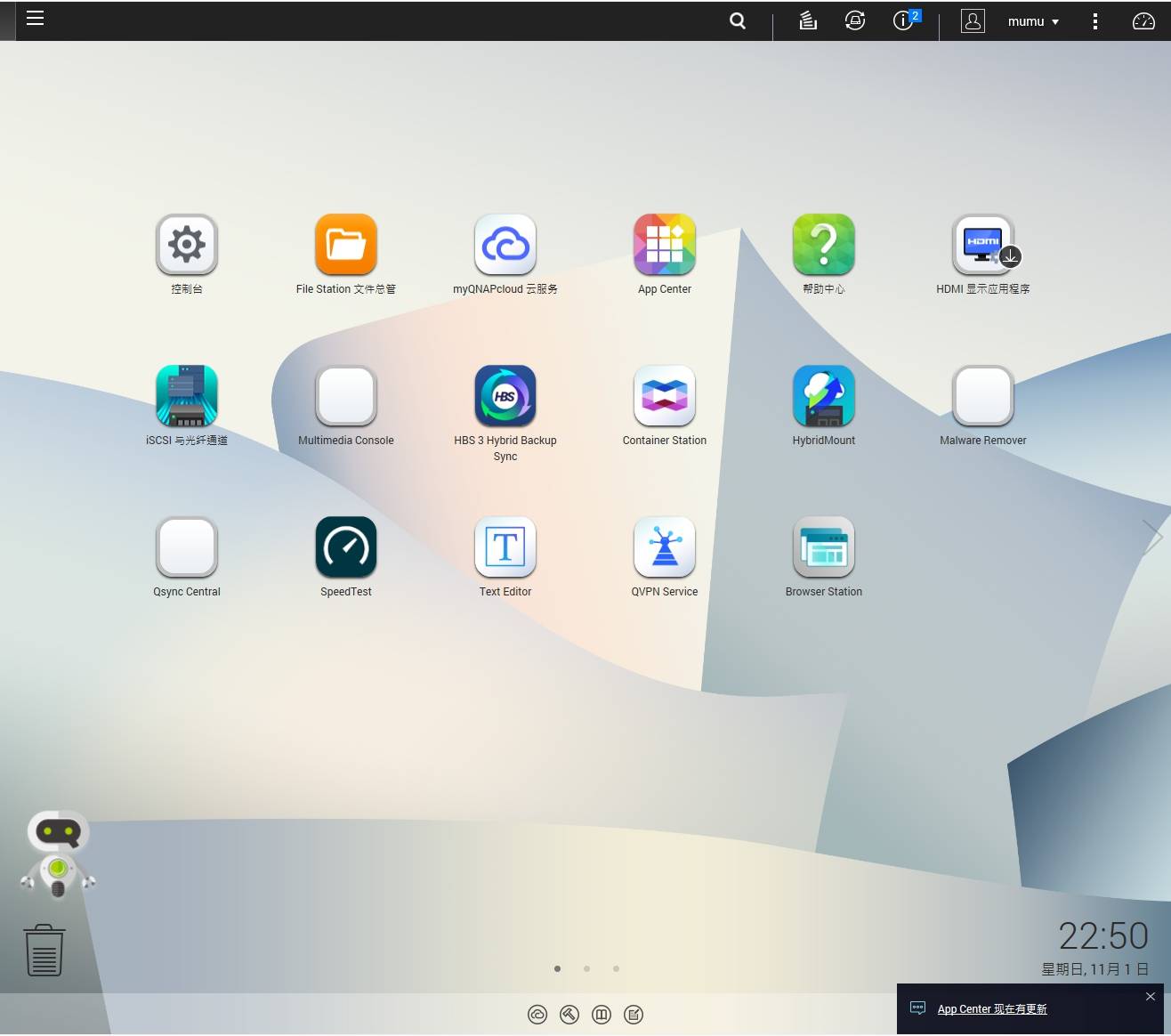
Task: Open the HBS 3 Hybrid Backup Sync app
Action: (505, 396)
